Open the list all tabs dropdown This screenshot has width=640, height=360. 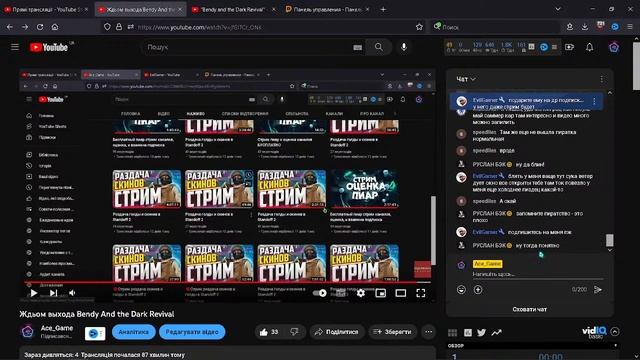point(558,9)
